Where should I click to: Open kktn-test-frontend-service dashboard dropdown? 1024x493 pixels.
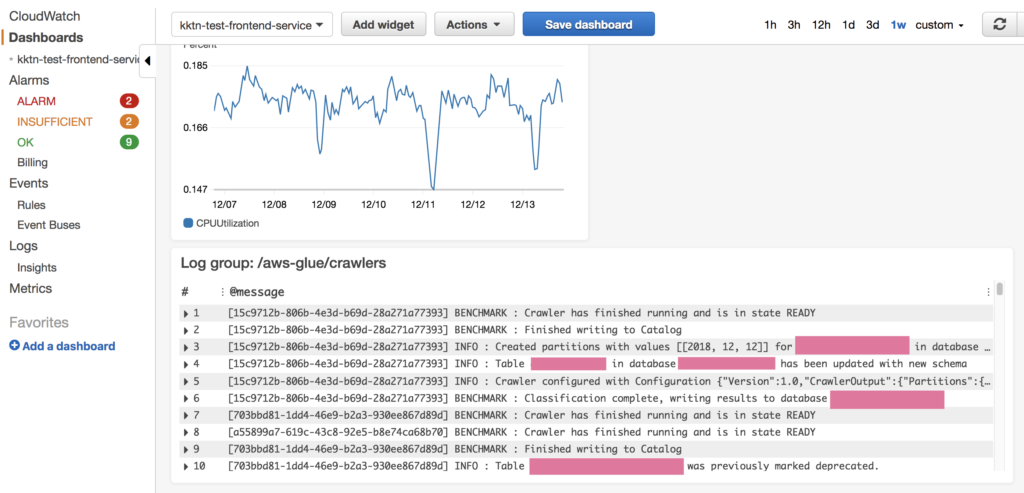[x=252, y=25]
